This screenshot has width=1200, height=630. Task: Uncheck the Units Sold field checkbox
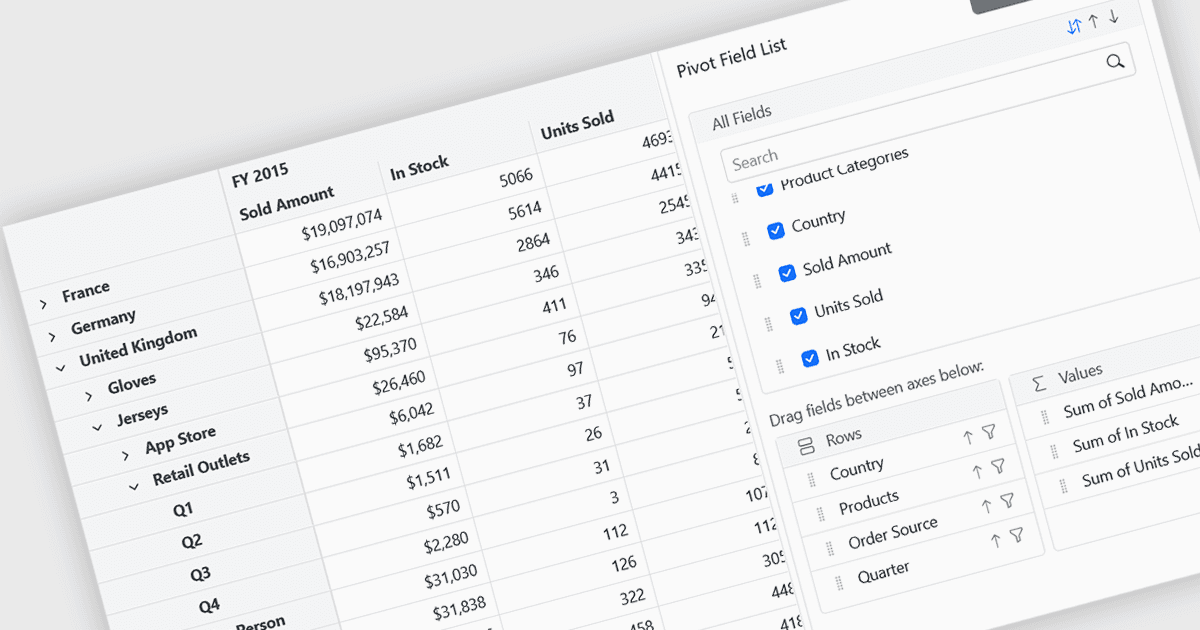click(x=798, y=315)
